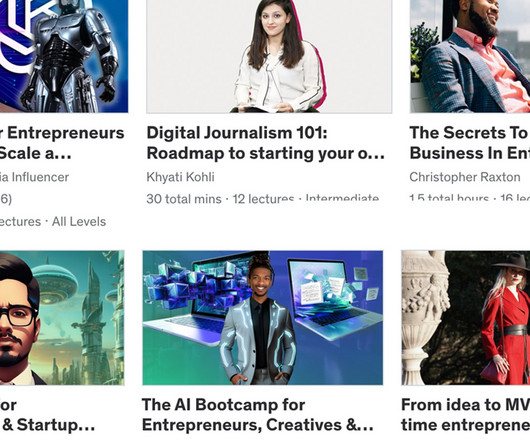Open the futuristic city avatar course thumbnail

click(62, 318)
